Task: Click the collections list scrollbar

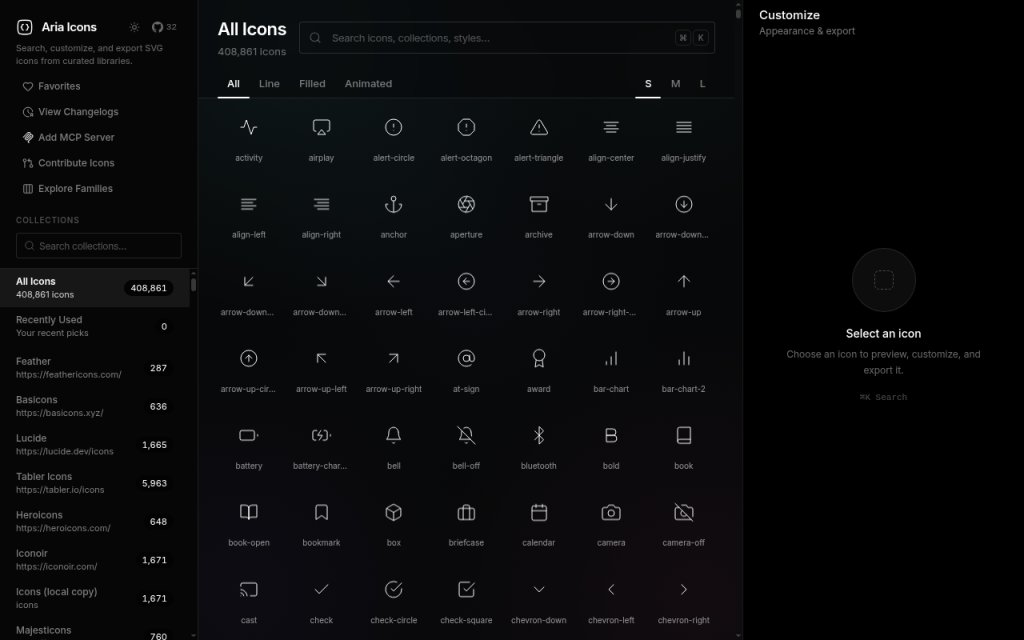Action: (x=193, y=285)
